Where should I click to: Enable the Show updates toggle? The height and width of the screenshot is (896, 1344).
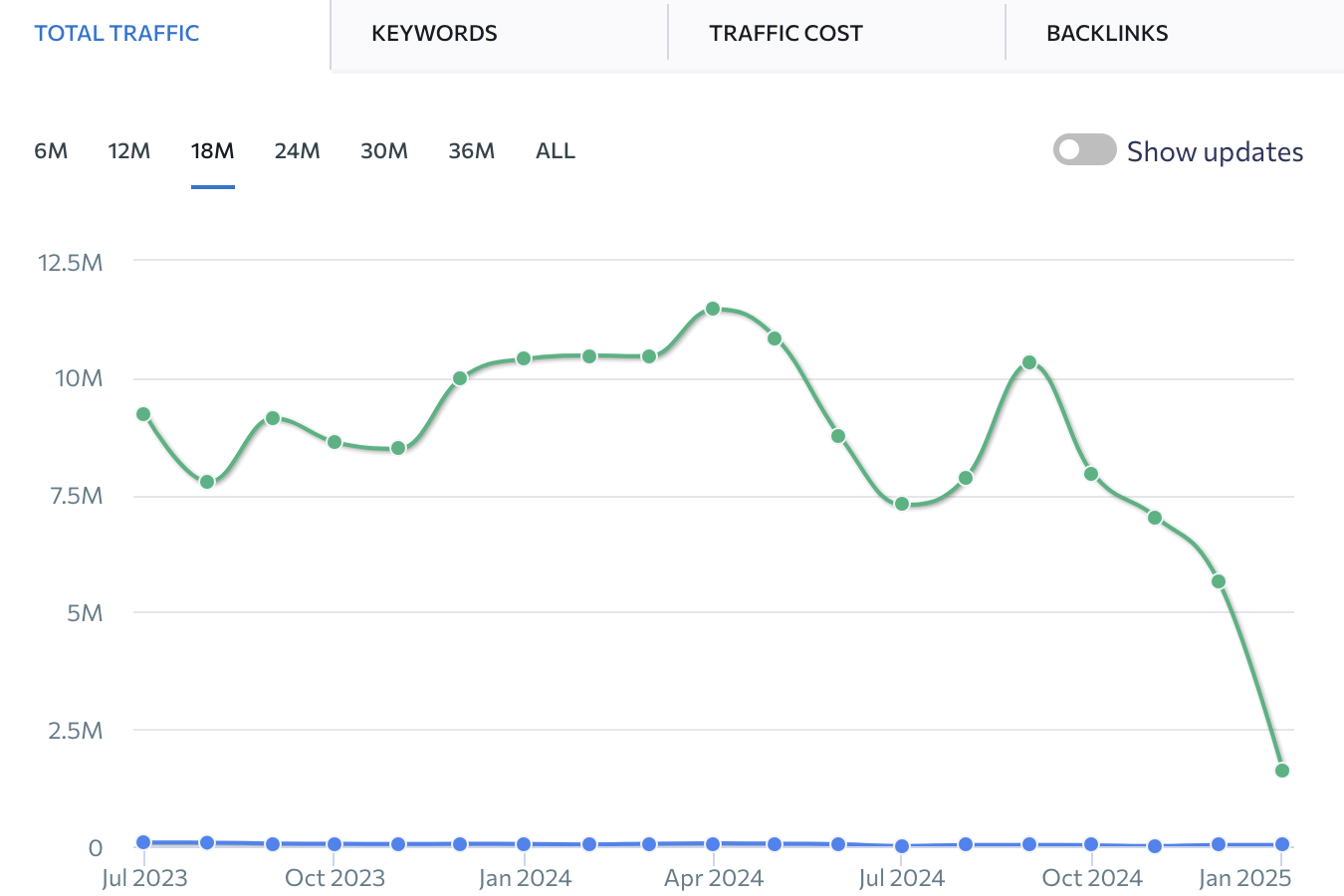[1084, 150]
